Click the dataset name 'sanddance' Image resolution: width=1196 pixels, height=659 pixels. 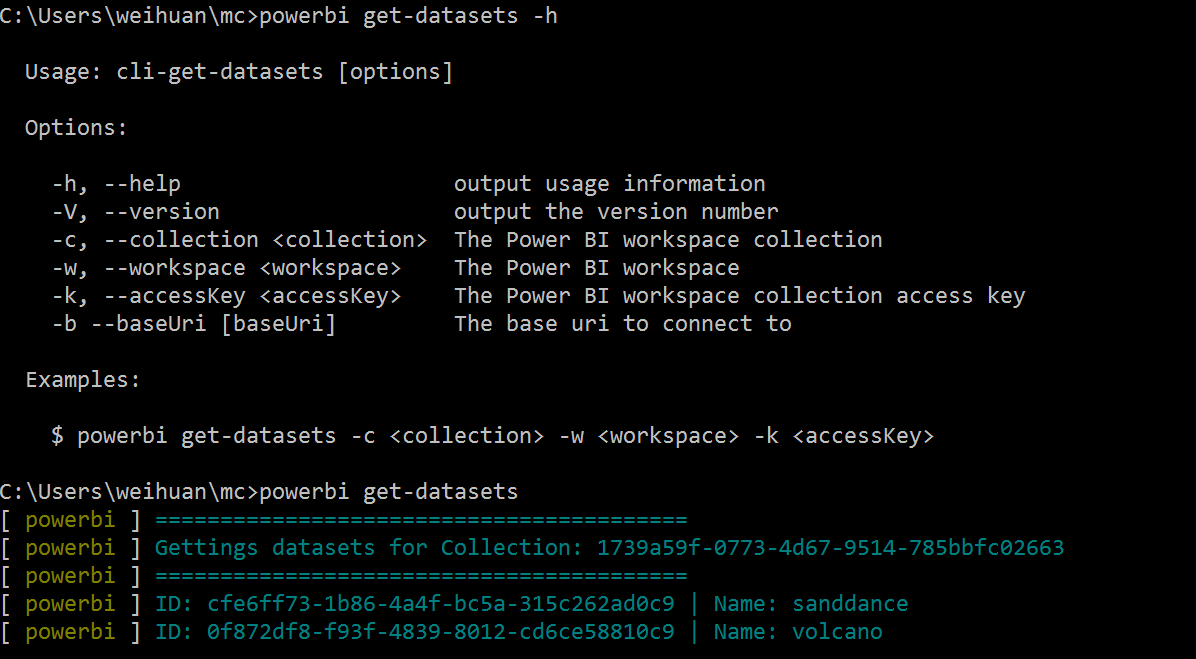(x=850, y=604)
